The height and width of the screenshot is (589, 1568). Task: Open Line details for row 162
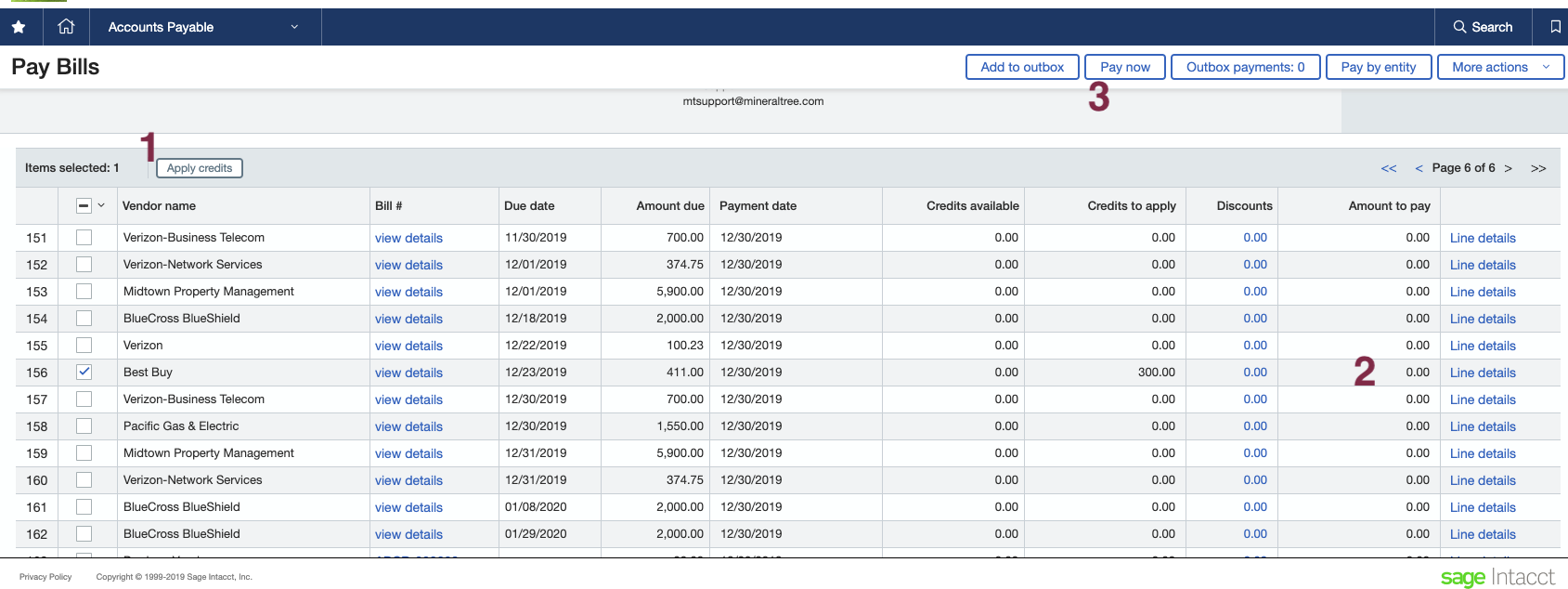(1483, 534)
